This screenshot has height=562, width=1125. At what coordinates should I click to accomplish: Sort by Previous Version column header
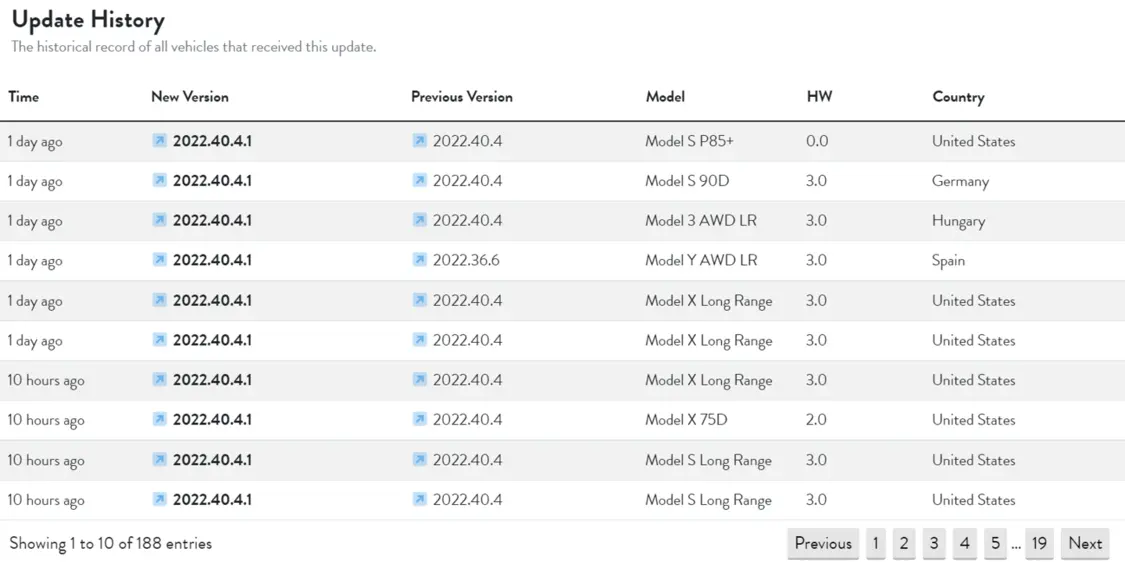pos(462,97)
